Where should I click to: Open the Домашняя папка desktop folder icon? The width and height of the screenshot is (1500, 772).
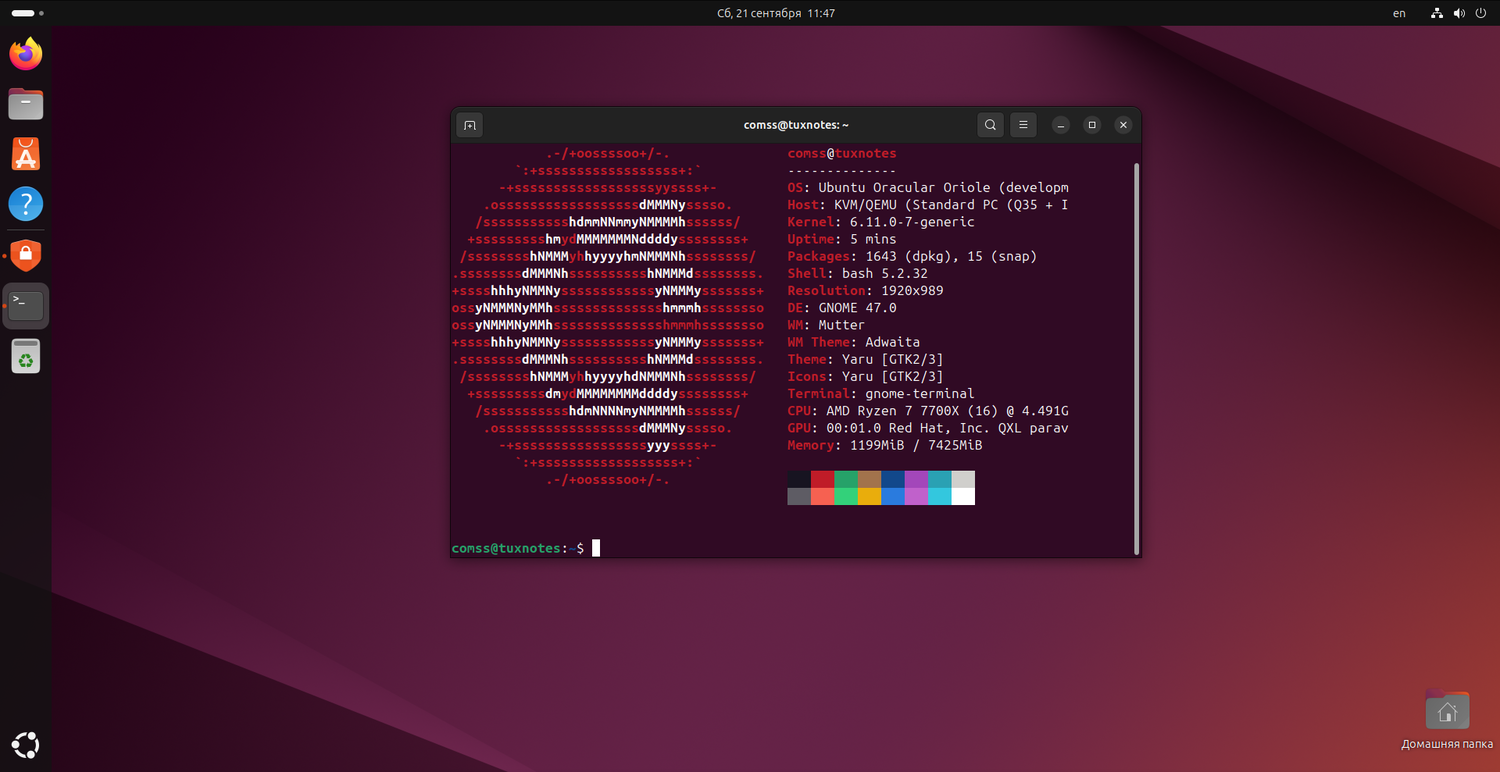(x=1447, y=719)
